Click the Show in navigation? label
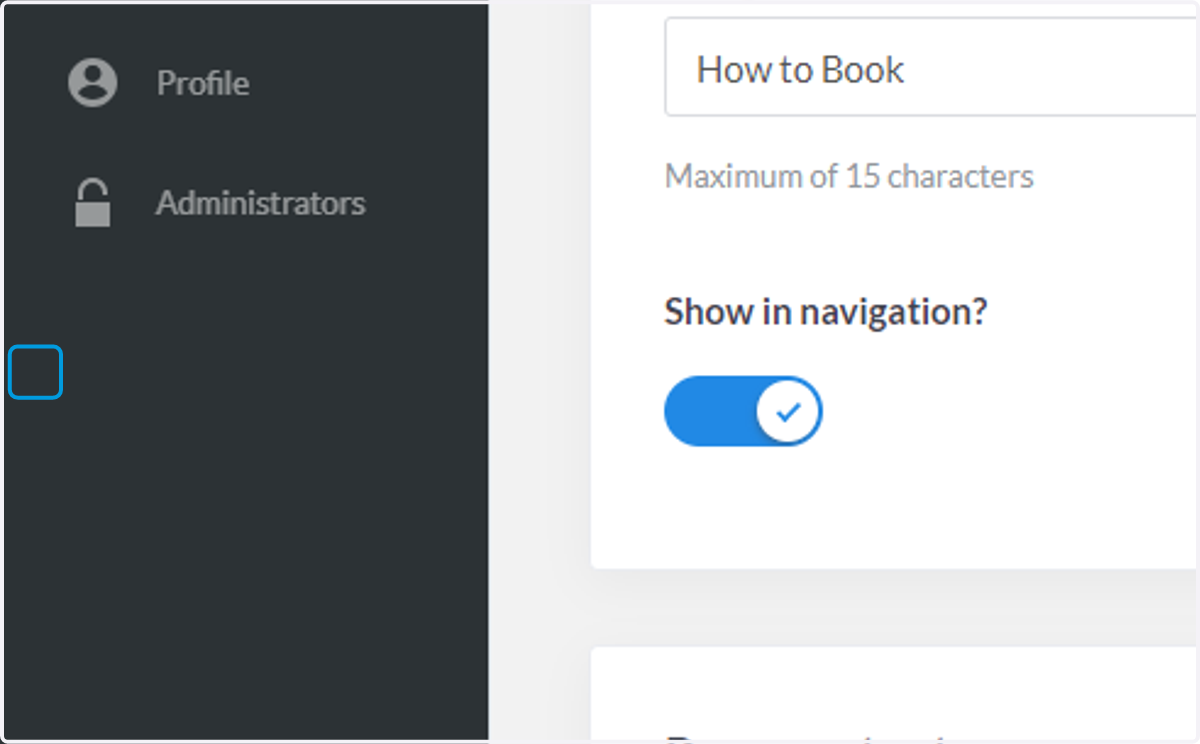The image size is (1200, 744). point(826,312)
